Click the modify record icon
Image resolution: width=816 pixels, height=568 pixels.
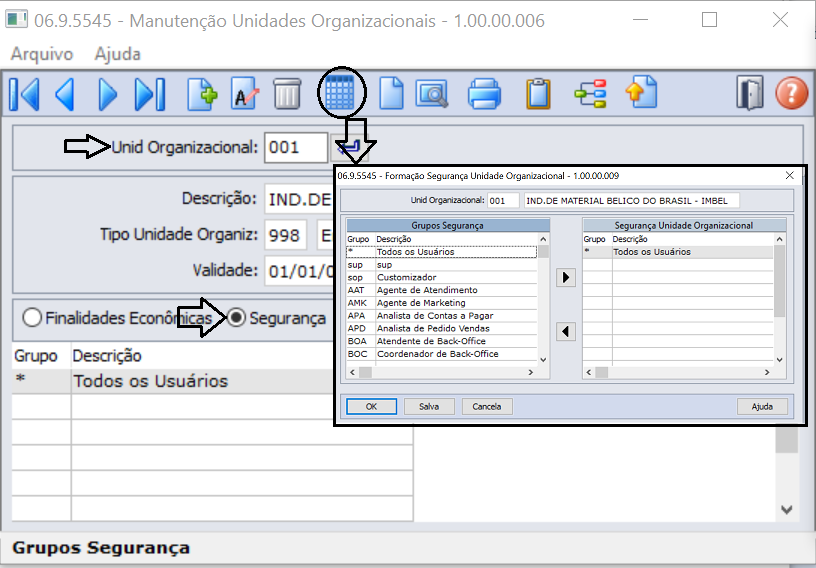[x=244, y=94]
